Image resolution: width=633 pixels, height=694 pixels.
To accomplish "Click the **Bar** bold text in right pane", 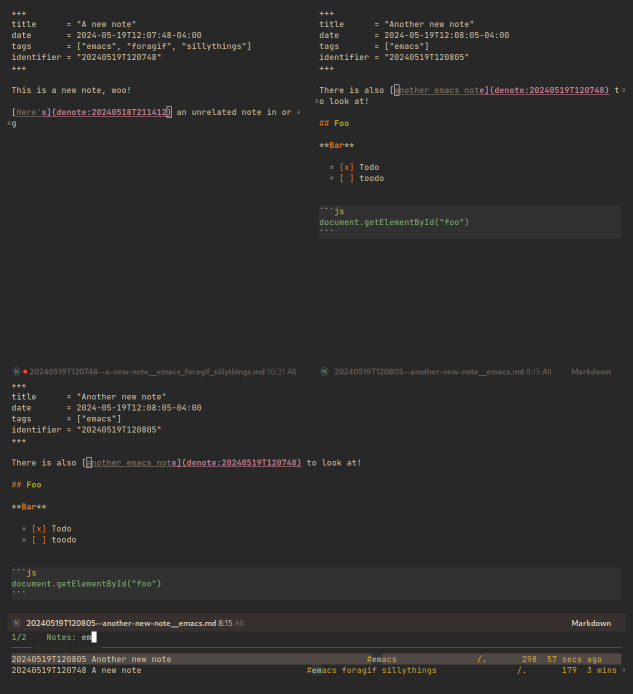I will click(x=337, y=146).
